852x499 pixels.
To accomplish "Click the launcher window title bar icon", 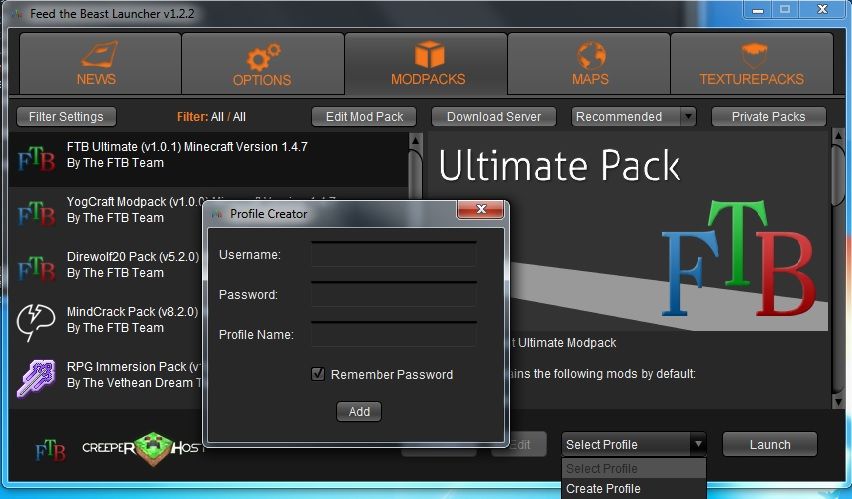I will pyautogui.click(x=20, y=14).
